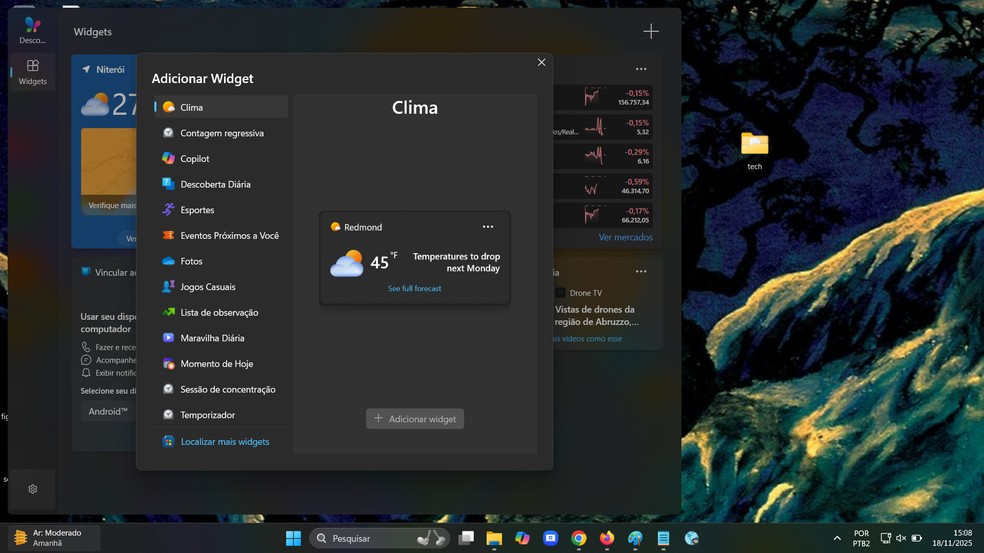Open widgets settings gear icon
Viewport: 984px width, 553px height.
click(33, 489)
